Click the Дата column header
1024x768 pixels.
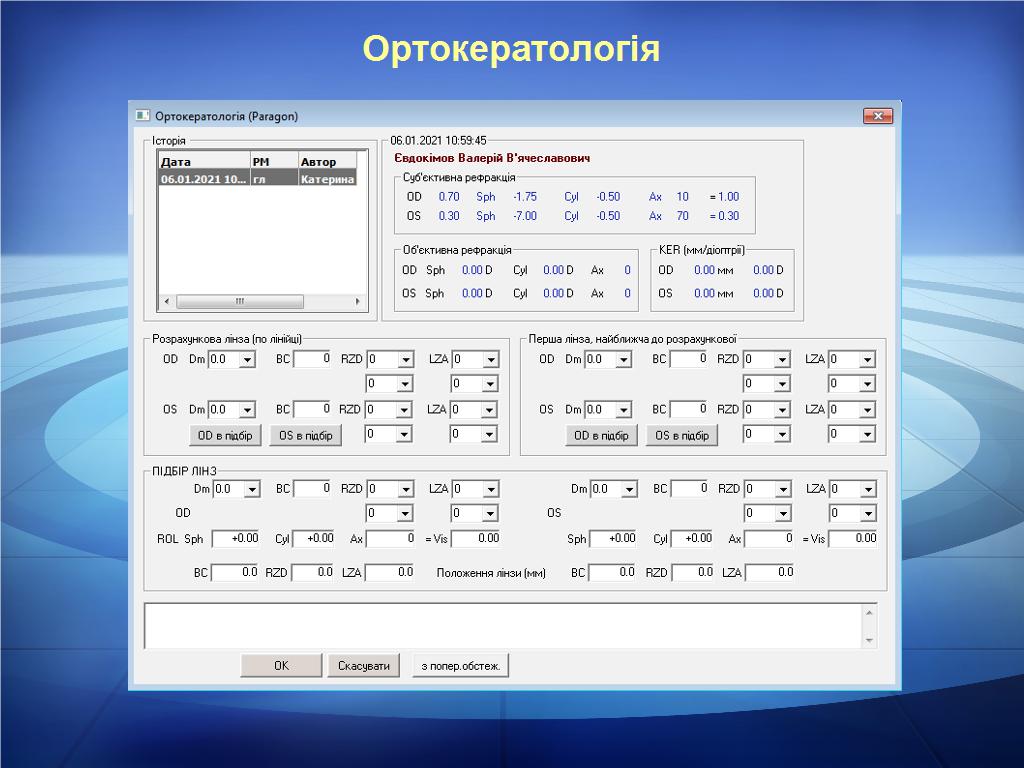pyautogui.click(x=203, y=161)
